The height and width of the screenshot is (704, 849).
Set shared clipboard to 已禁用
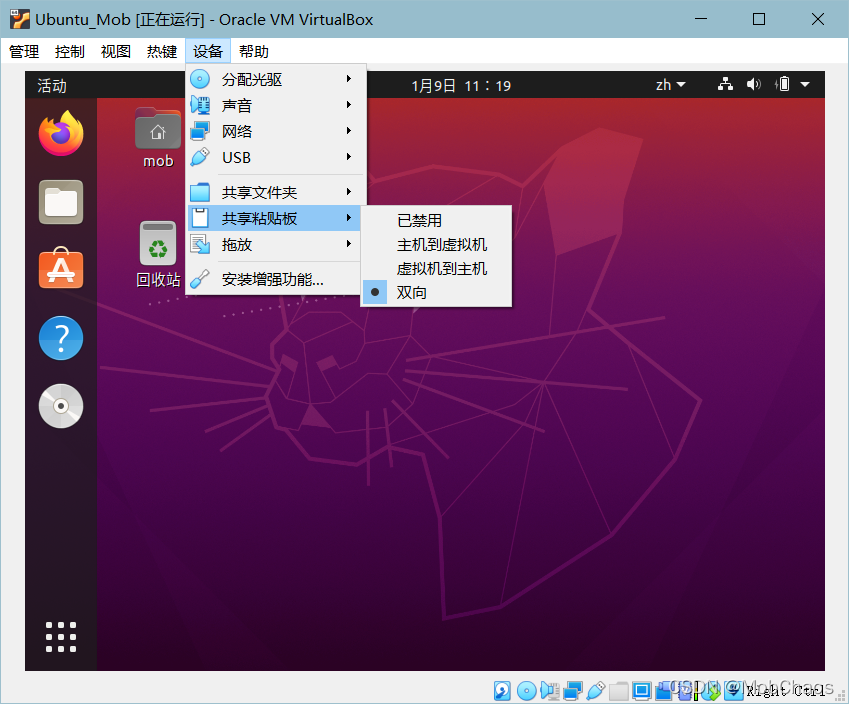[436, 221]
